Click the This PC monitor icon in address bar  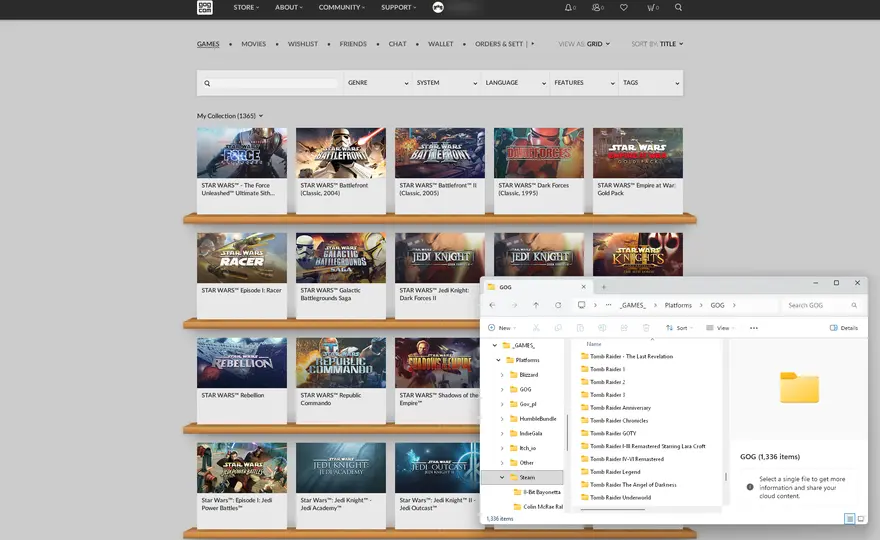pos(581,305)
